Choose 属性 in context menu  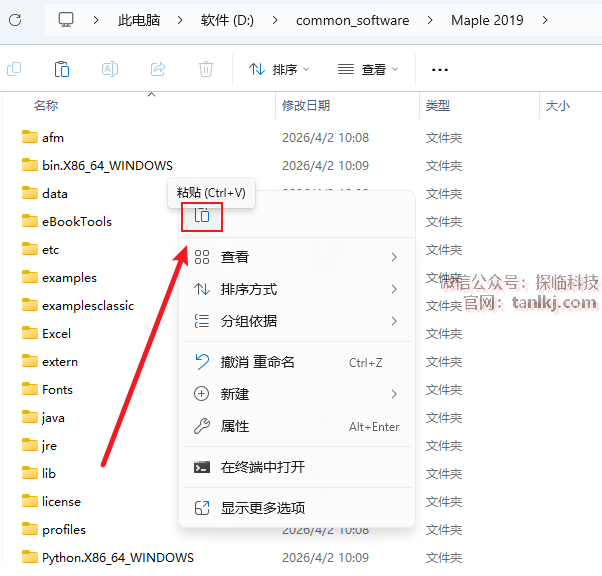(x=296, y=426)
